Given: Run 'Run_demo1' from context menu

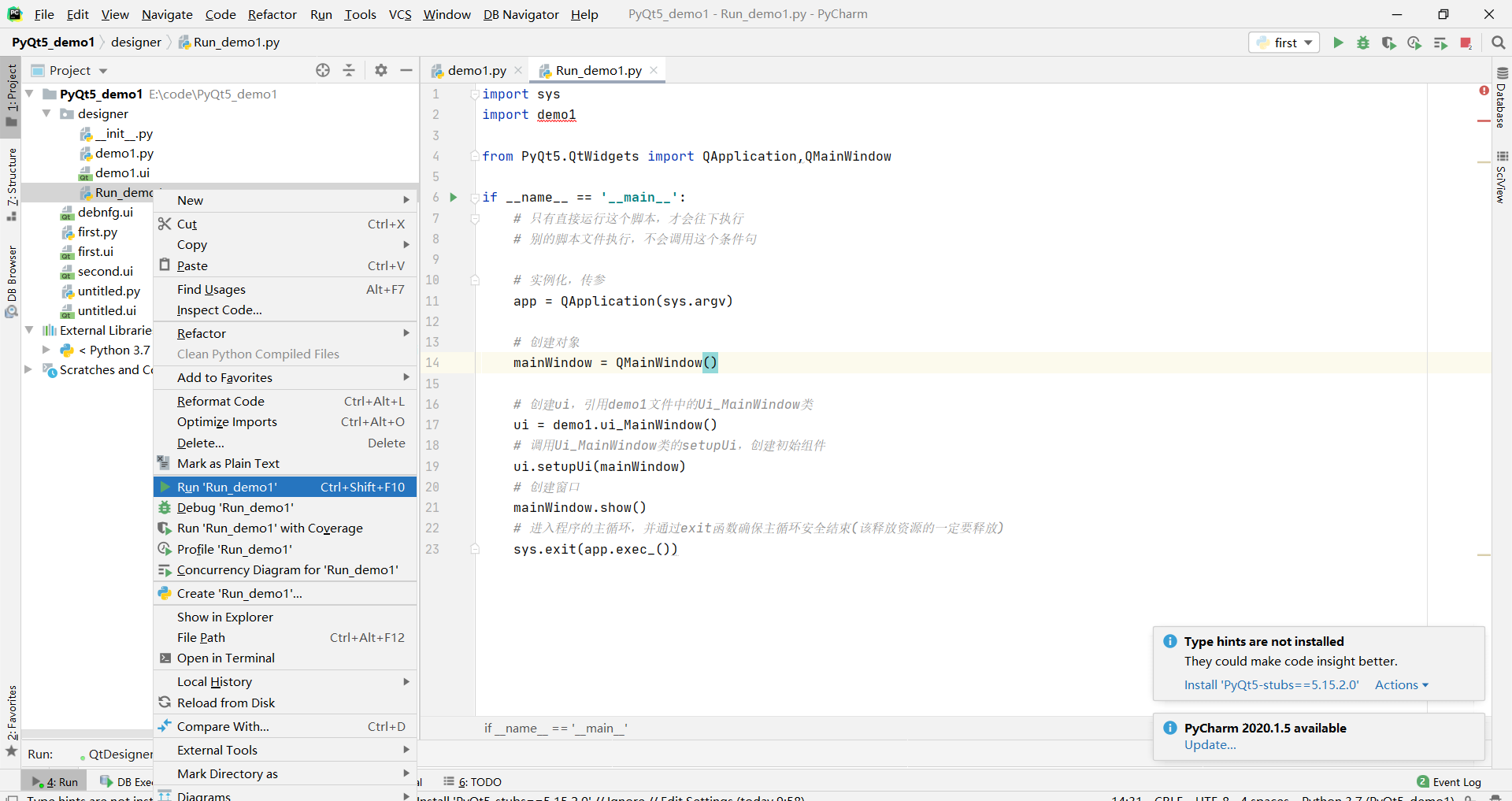Looking at the screenshot, I should point(285,487).
